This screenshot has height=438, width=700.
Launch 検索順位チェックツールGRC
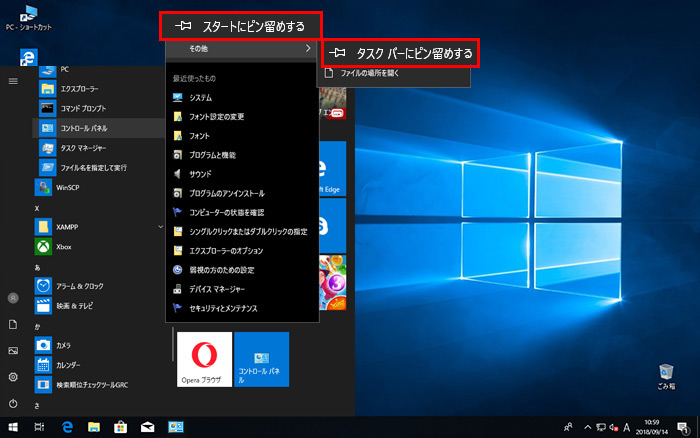(98, 384)
